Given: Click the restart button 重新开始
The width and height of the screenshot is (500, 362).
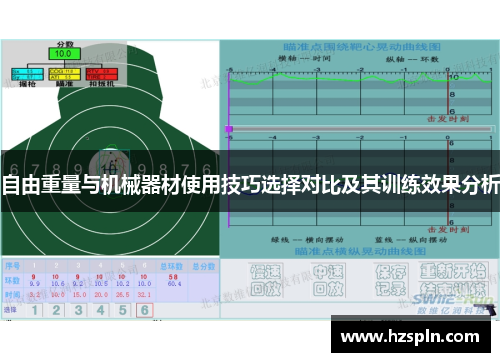Looking at the screenshot, I should pos(453,271).
